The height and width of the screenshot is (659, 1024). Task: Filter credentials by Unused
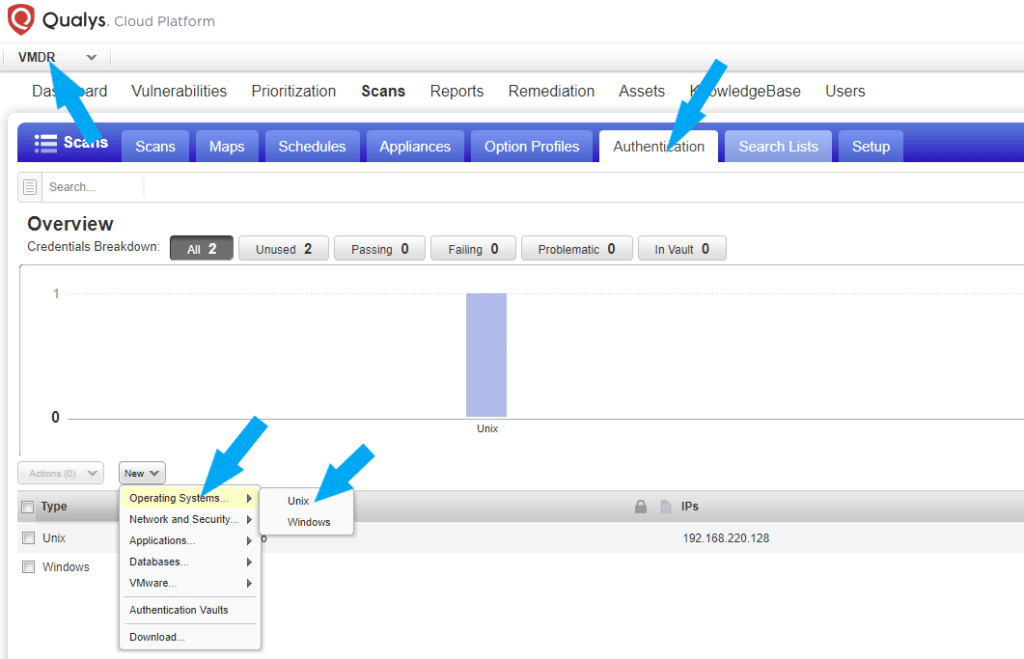point(283,249)
